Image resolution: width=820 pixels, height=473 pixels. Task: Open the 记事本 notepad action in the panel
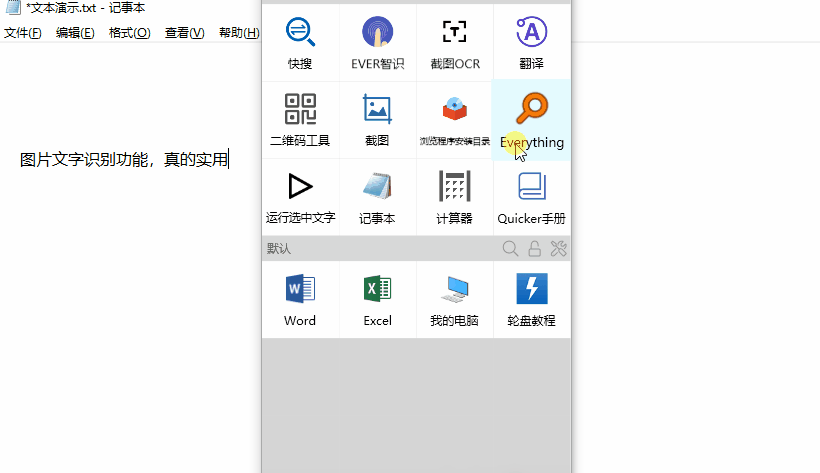pyautogui.click(x=378, y=197)
